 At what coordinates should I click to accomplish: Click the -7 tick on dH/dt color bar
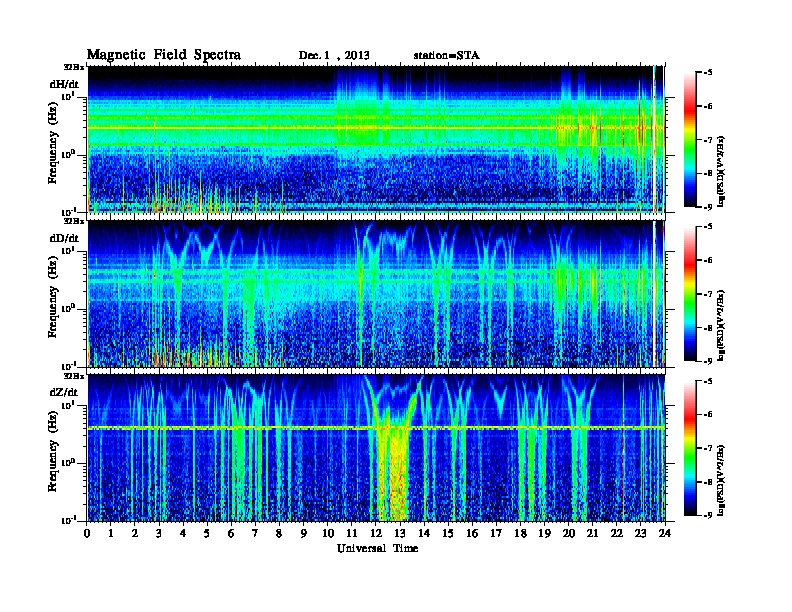pos(707,139)
